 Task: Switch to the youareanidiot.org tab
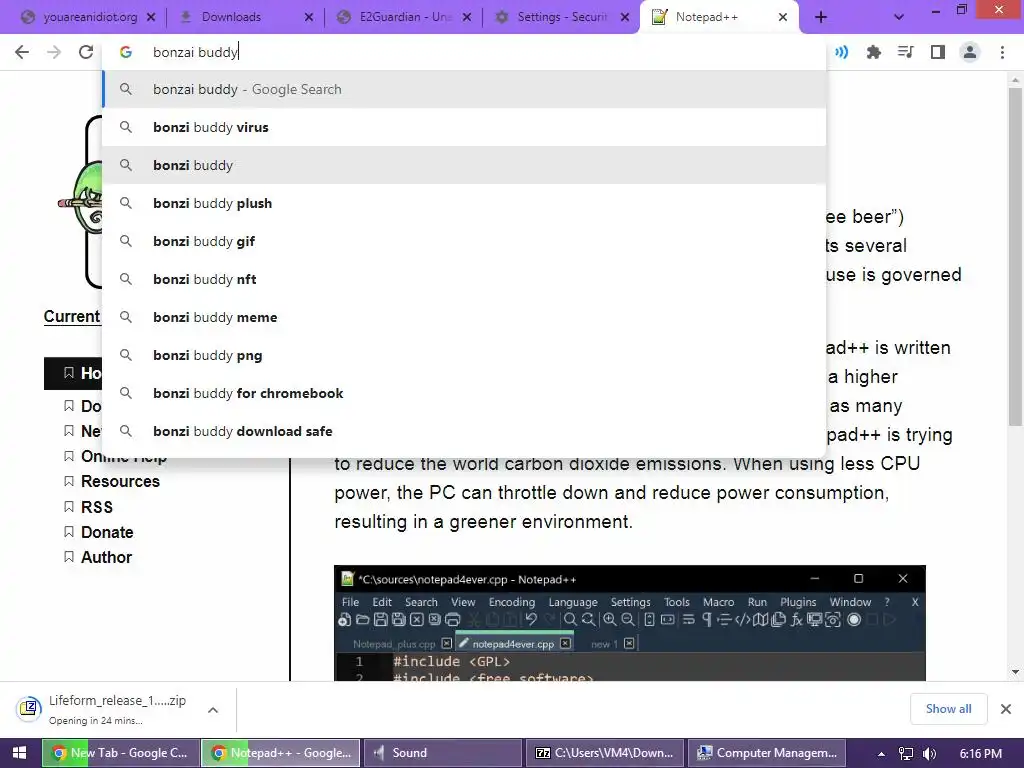[88, 18]
